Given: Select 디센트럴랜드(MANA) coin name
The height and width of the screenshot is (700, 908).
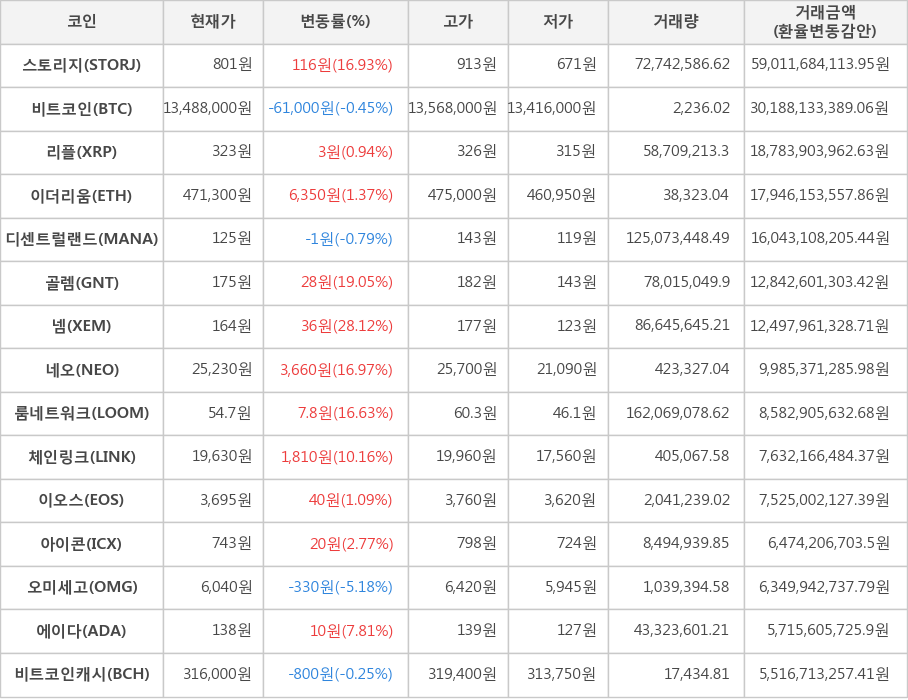Looking at the screenshot, I should pos(82,239).
